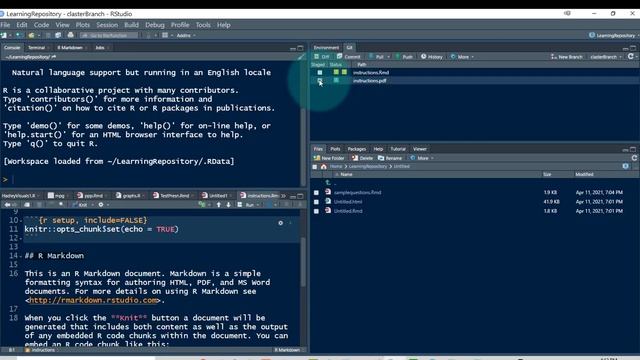Sort files by the Name column header
640x360 pixels.
(x=346, y=174)
